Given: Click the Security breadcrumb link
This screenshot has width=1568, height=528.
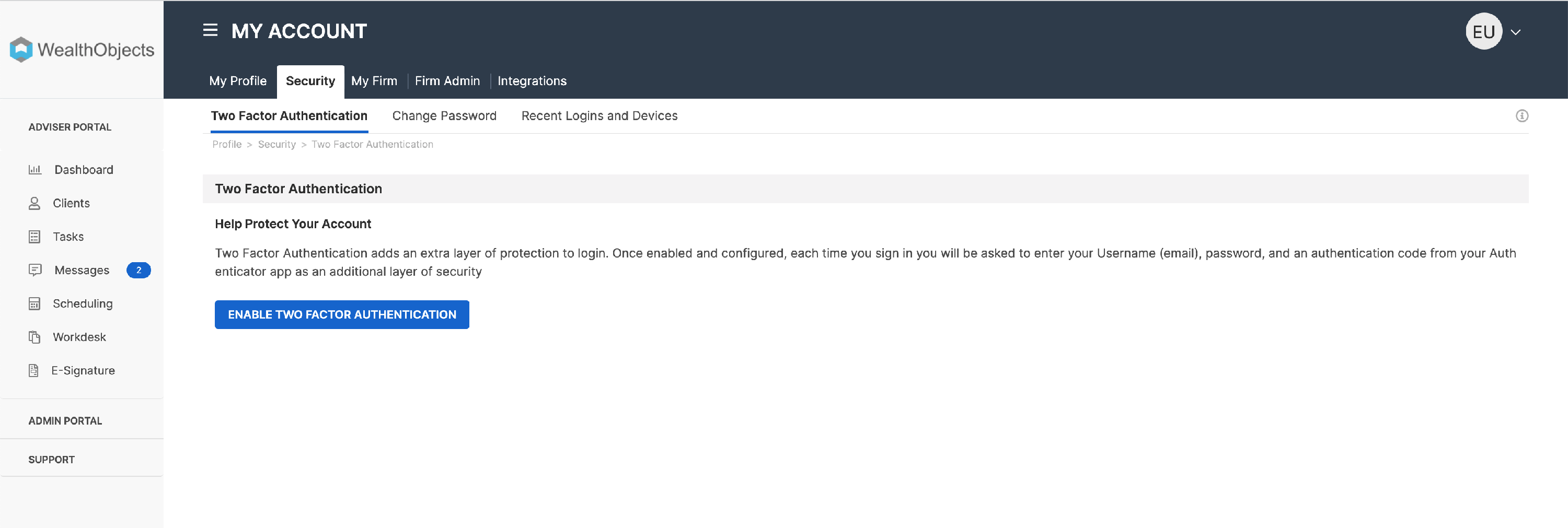Looking at the screenshot, I should [277, 144].
